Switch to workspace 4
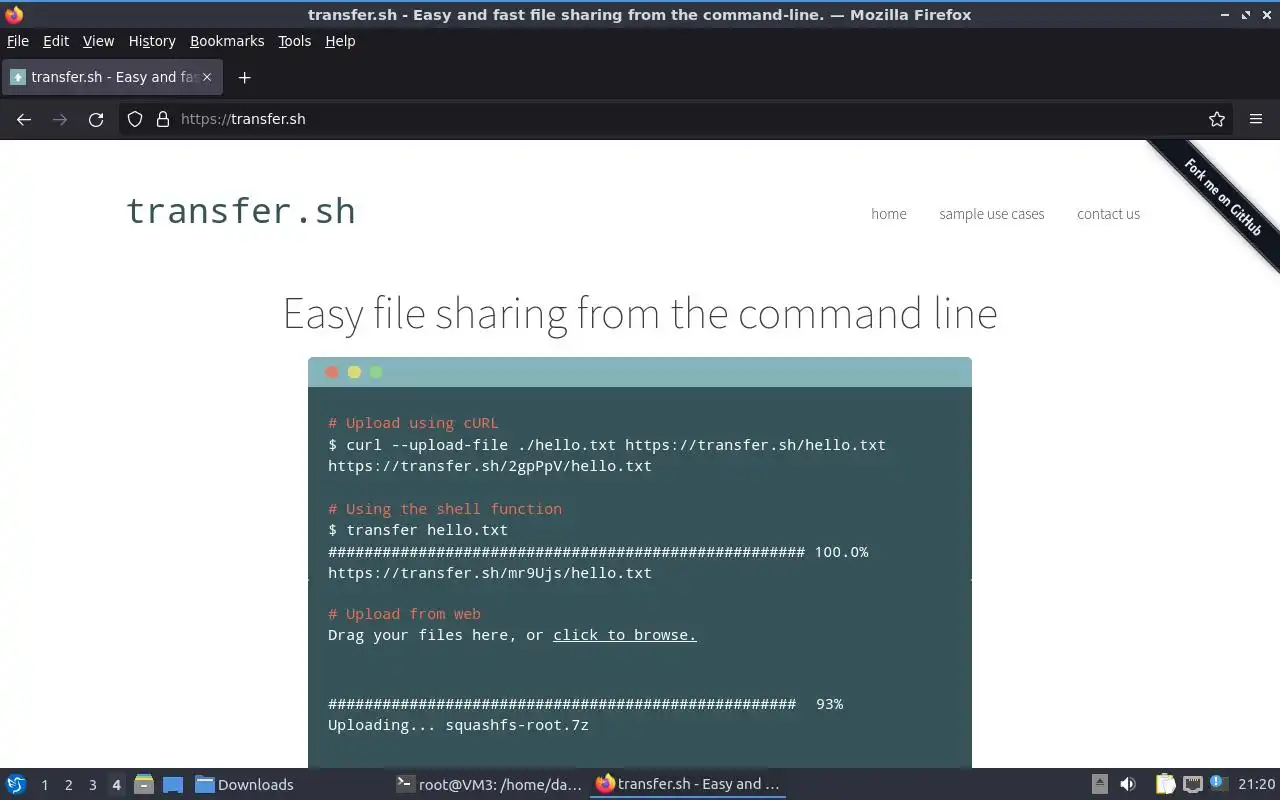Viewport: 1280px width, 800px height. point(116,785)
